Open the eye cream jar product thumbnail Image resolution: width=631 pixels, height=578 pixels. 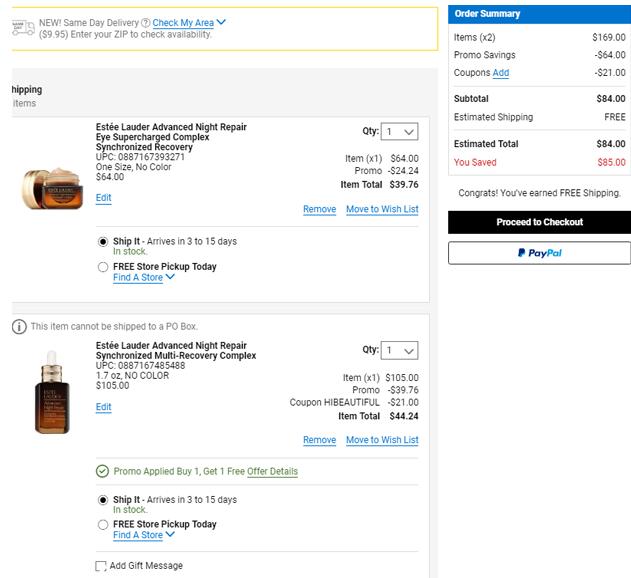coord(52,187)
